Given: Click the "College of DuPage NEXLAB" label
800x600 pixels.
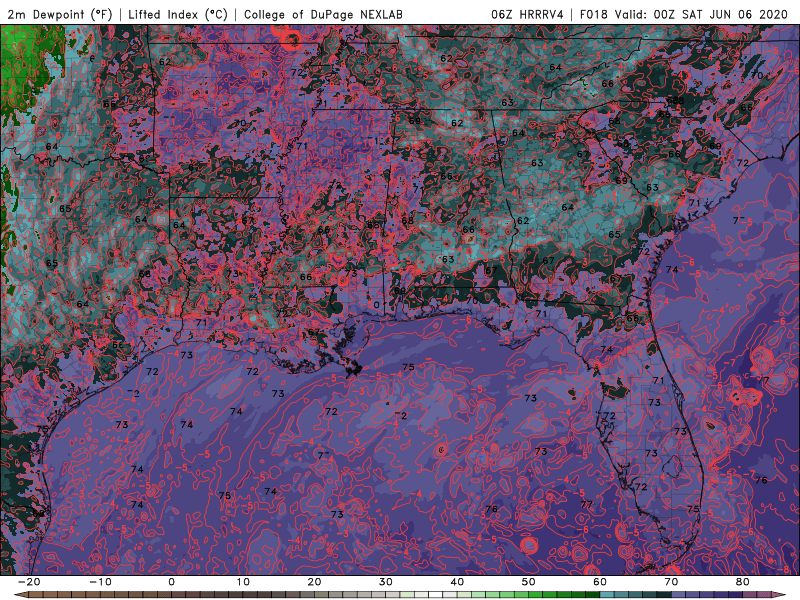Looking at the screenshot, I should tap(323, 15).
